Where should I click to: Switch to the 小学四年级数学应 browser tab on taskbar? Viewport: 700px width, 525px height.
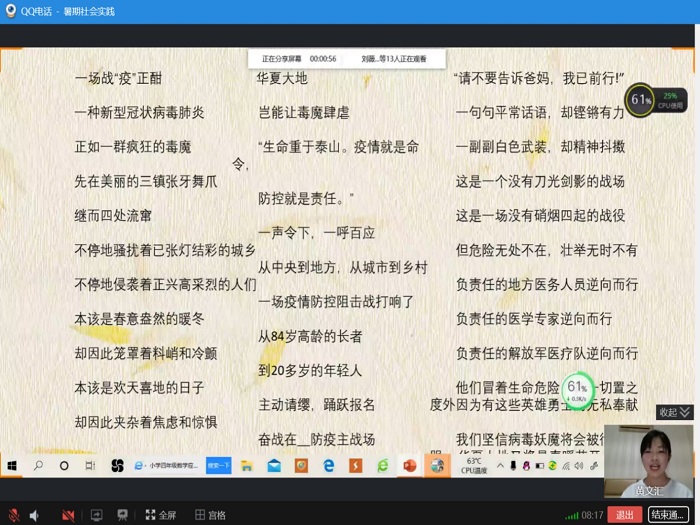click(x=166, y=465)
